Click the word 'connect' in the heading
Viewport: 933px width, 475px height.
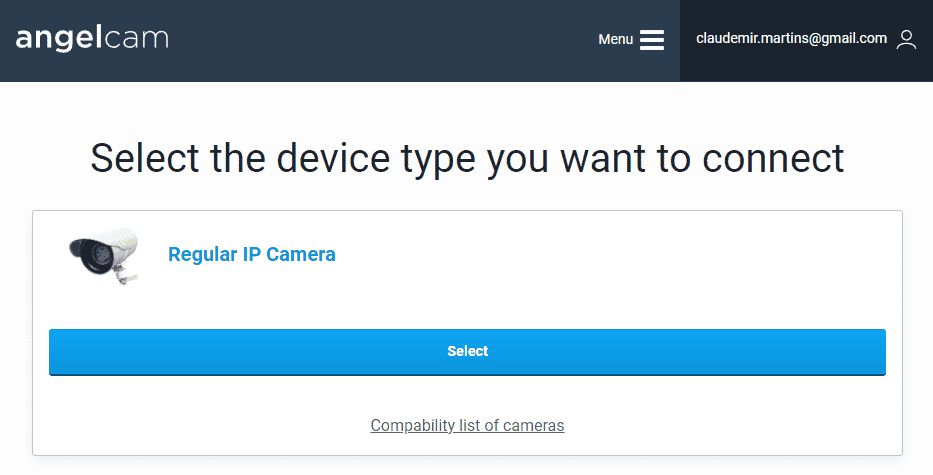click(770, 158)
